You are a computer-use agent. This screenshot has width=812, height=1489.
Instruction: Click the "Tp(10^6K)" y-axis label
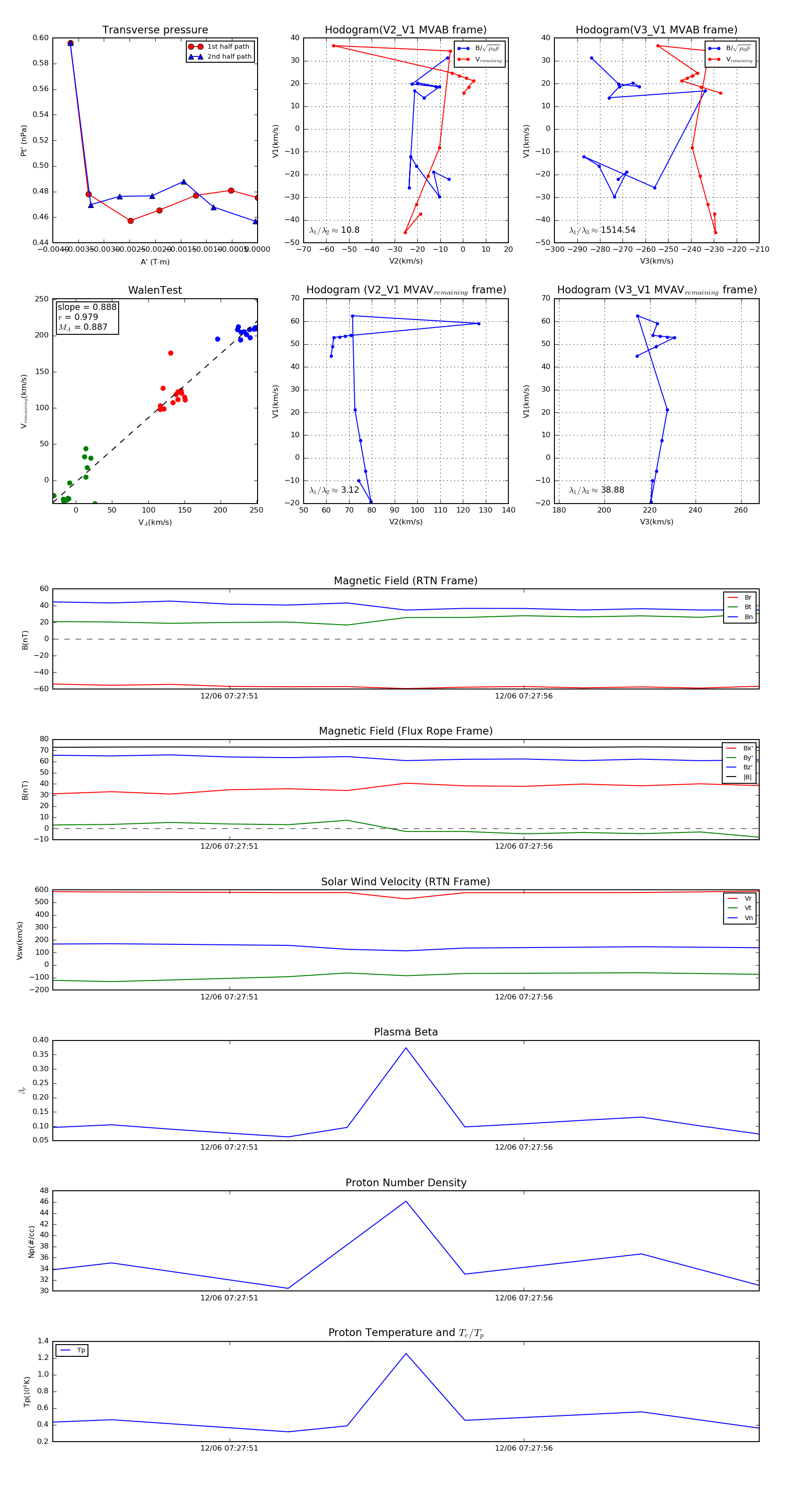pos(27,1392)
